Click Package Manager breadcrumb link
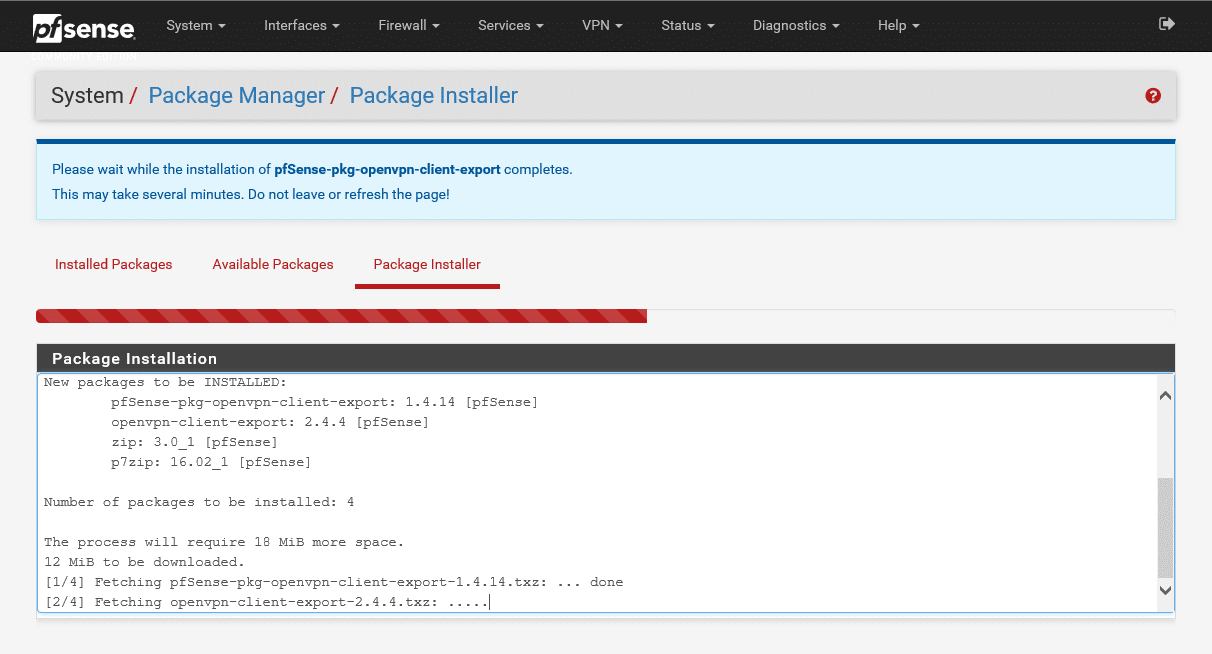 click(x=237, y=96)
